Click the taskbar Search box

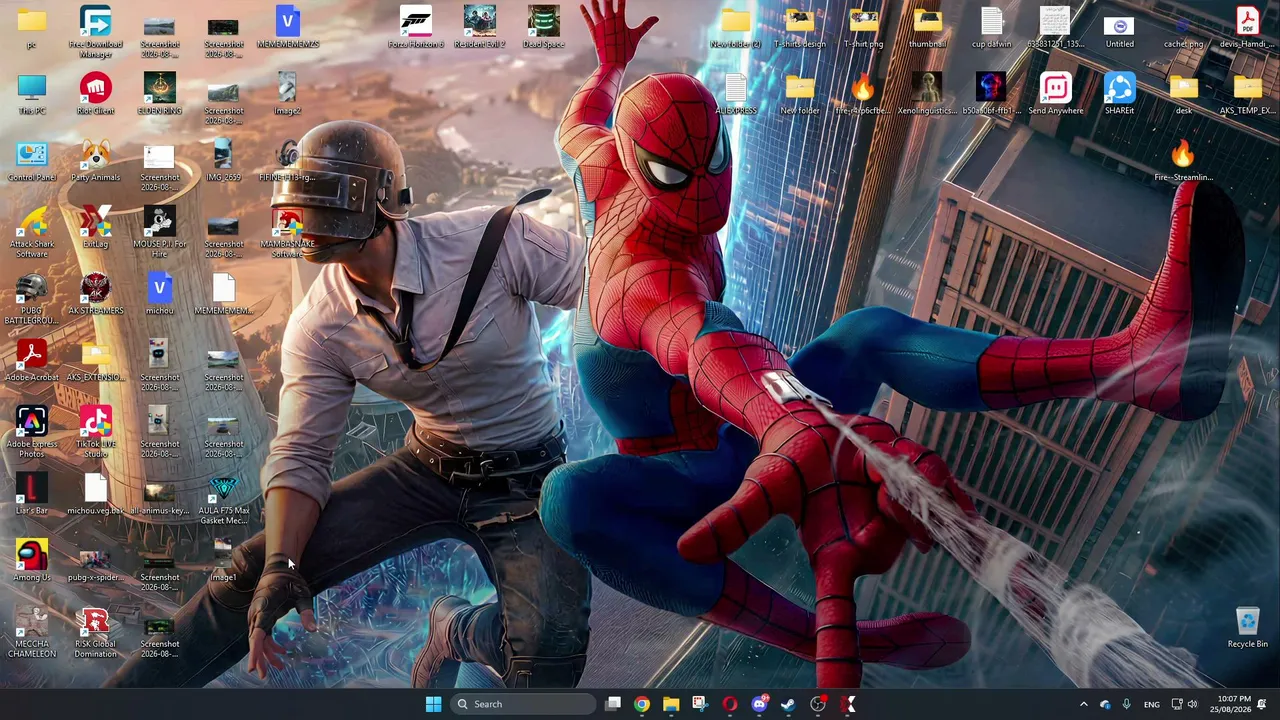[x=522, y=704]
